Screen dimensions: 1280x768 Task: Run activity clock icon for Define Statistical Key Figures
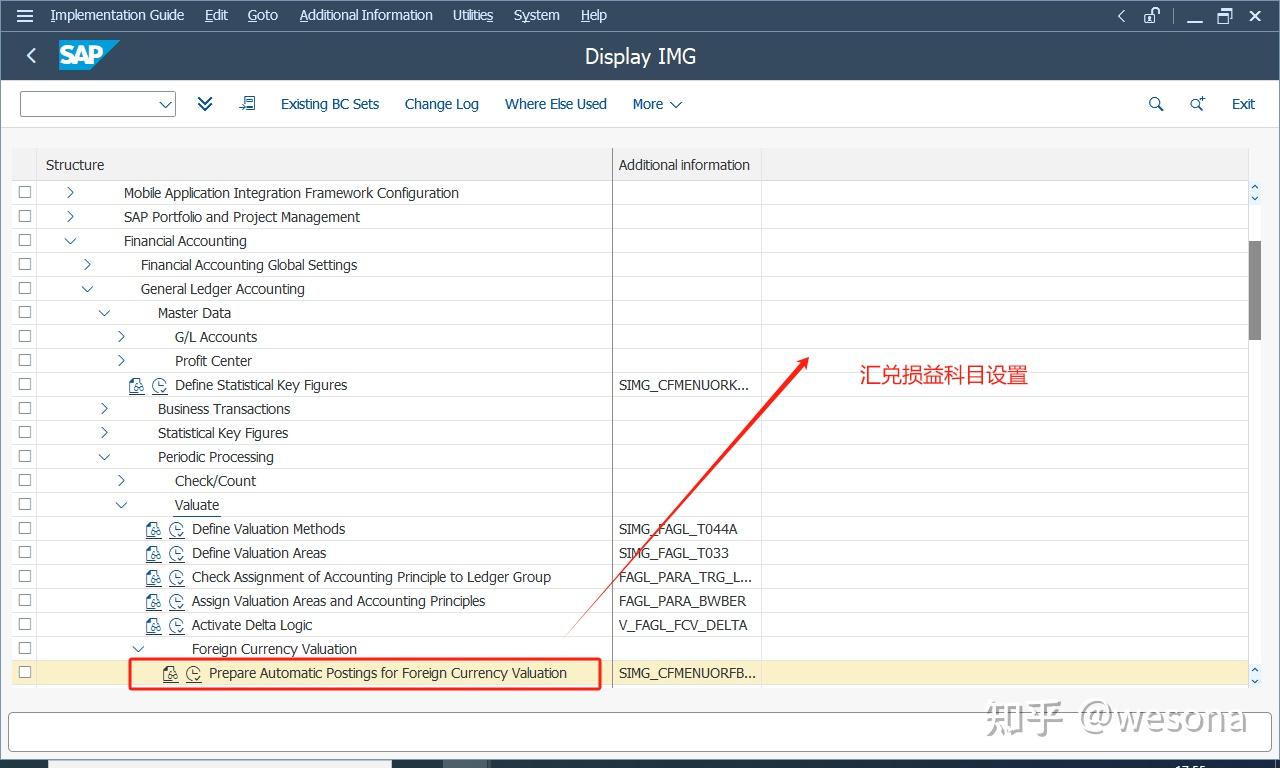[x=160, y=385]
